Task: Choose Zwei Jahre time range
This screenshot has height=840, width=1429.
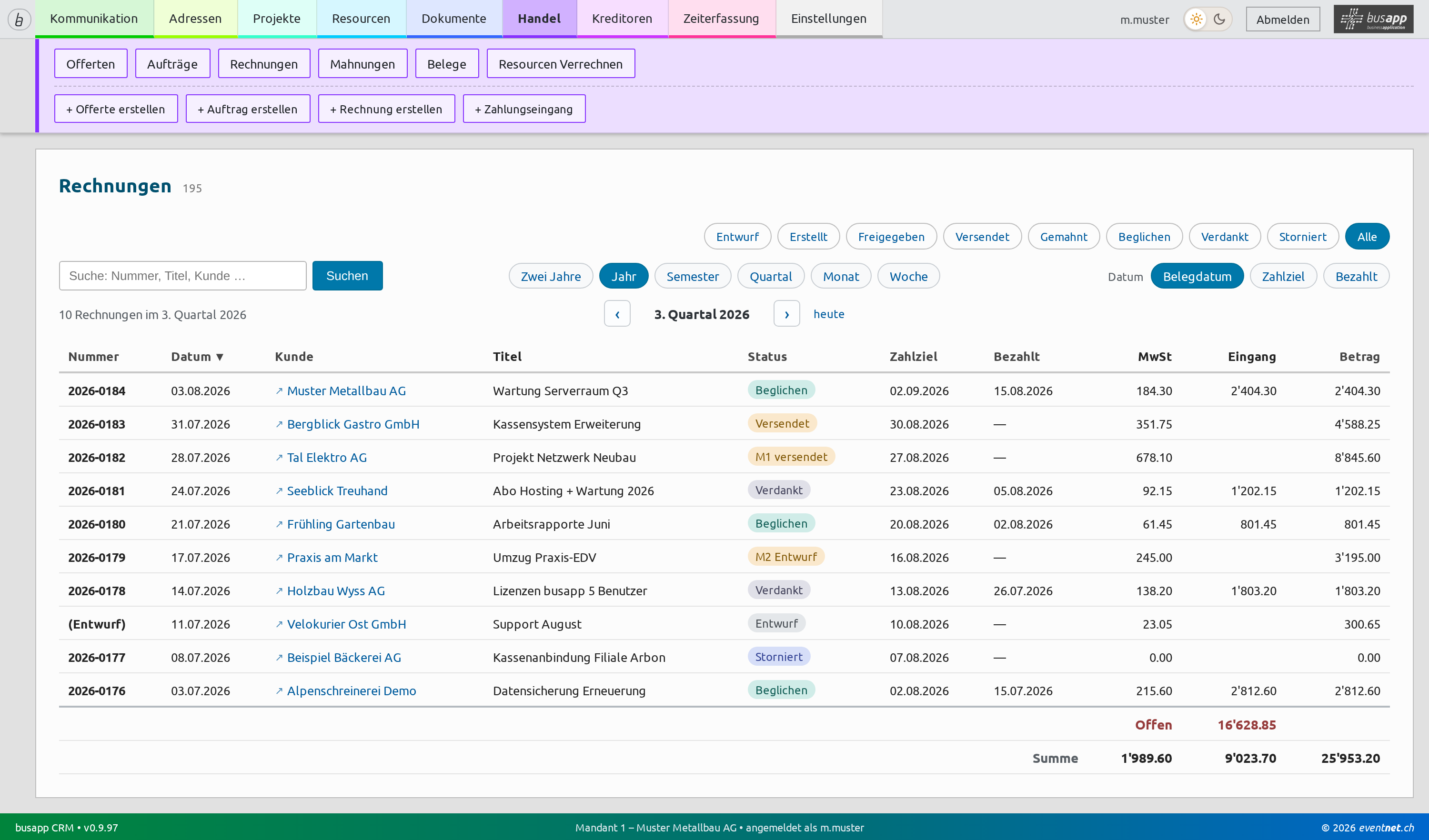Action: pyautogui.click(x=551, y=276)
